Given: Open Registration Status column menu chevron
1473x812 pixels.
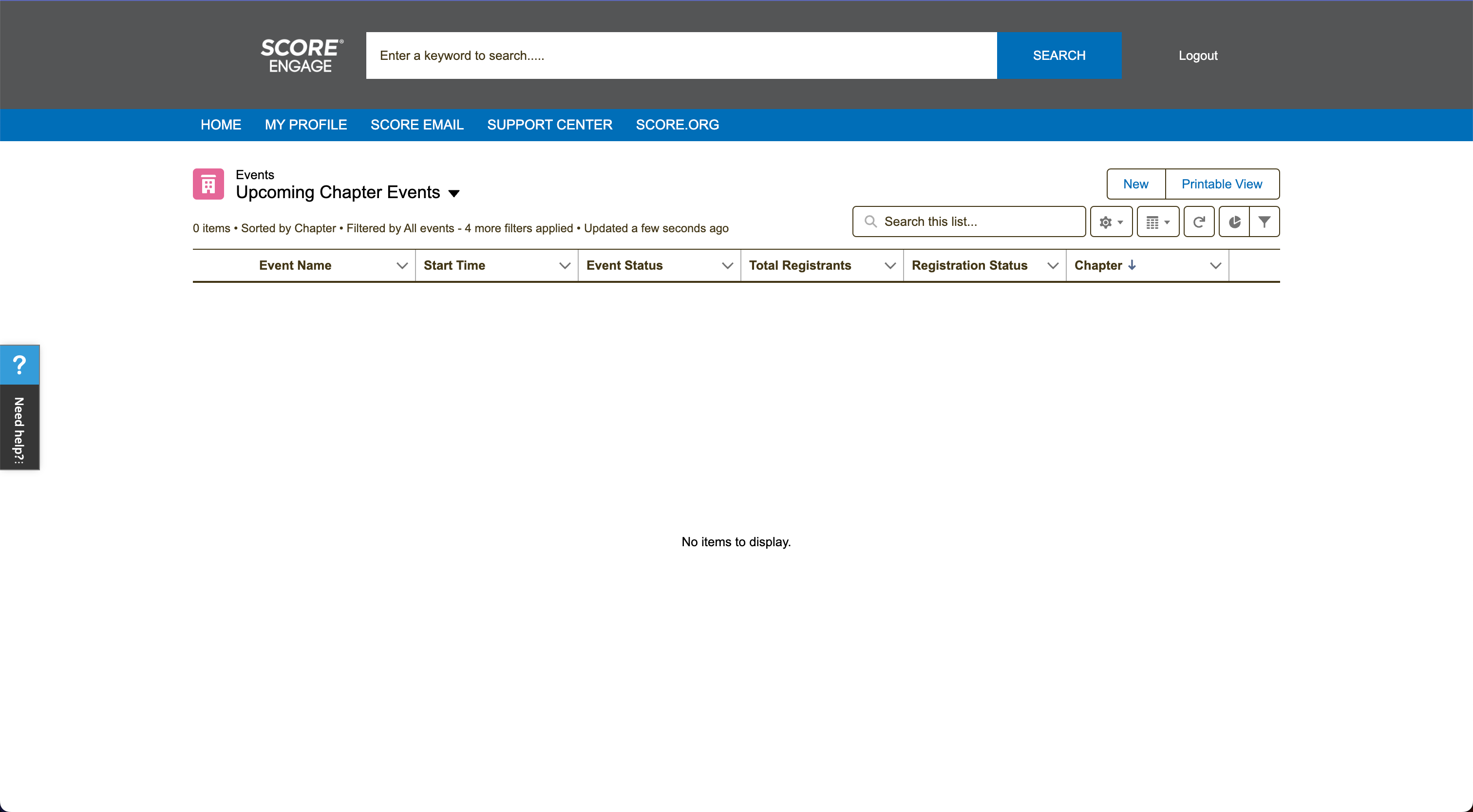Looking at the screenshot, I should (1053, 266).
